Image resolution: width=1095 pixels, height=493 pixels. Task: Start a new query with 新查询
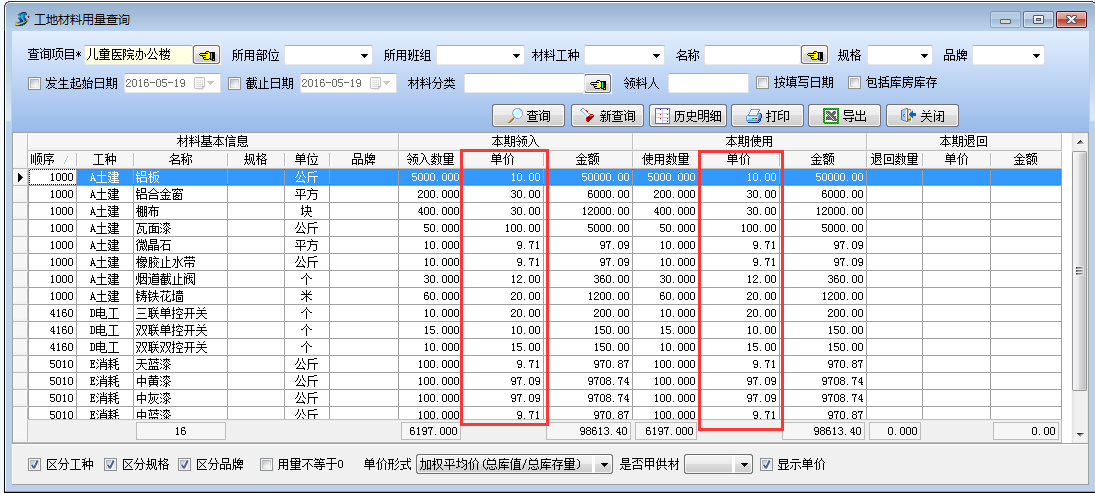(x=607, y=116)
